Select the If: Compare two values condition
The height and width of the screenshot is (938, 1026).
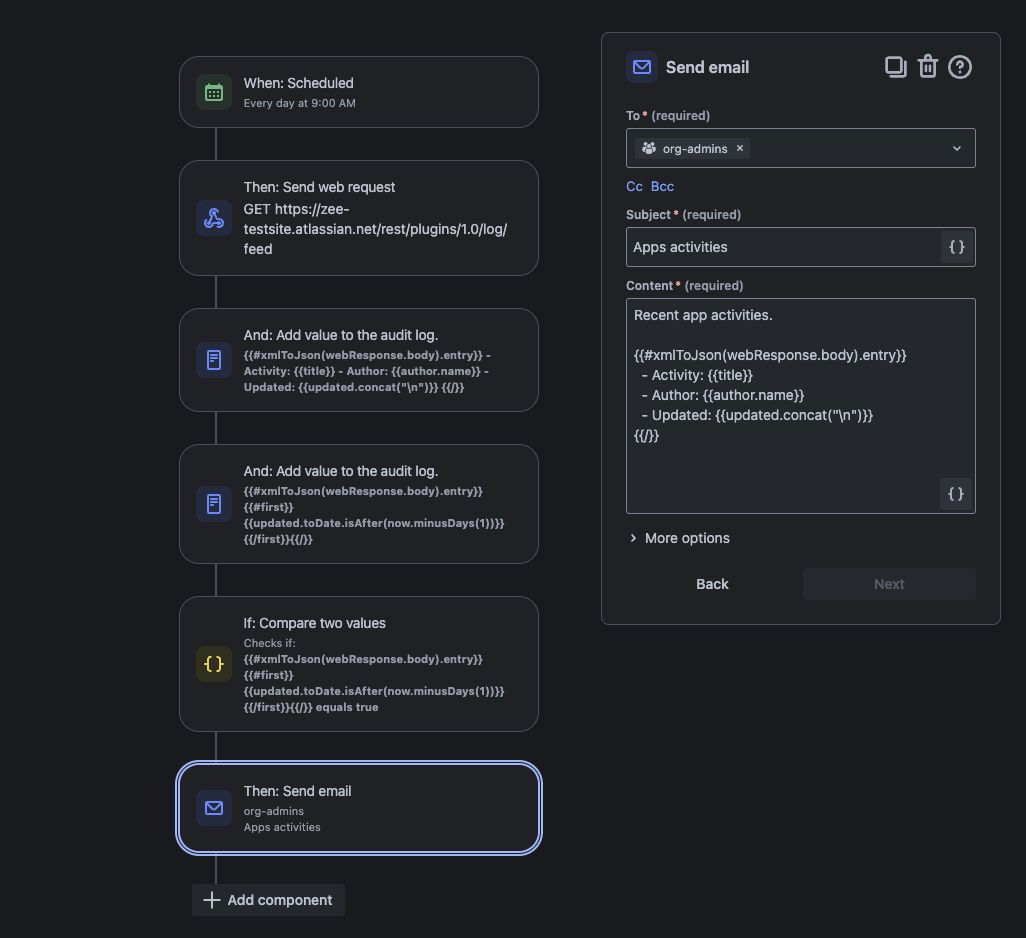click(x=359, y=664)
